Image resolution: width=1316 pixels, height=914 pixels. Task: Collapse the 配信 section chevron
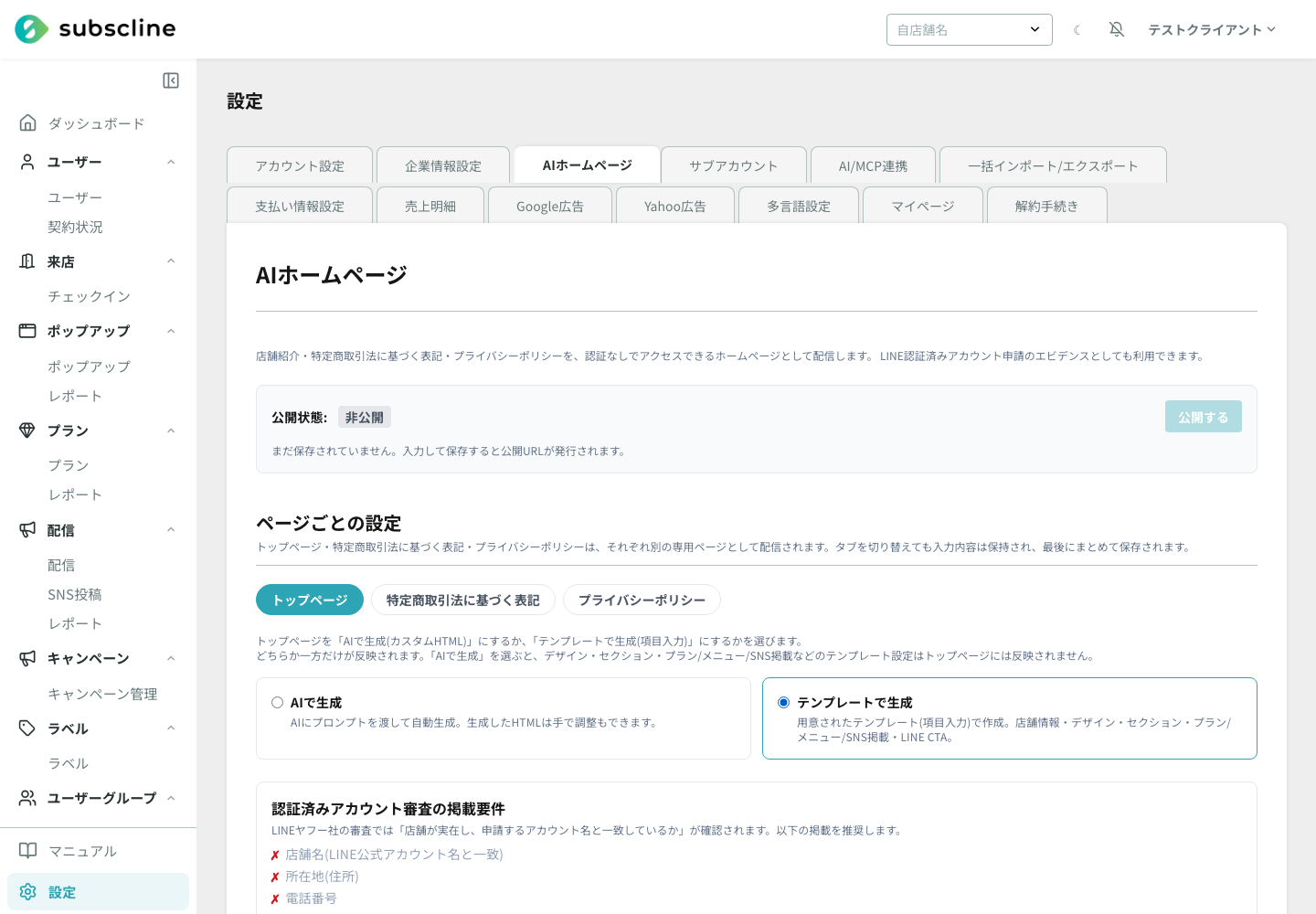[171, 530]
